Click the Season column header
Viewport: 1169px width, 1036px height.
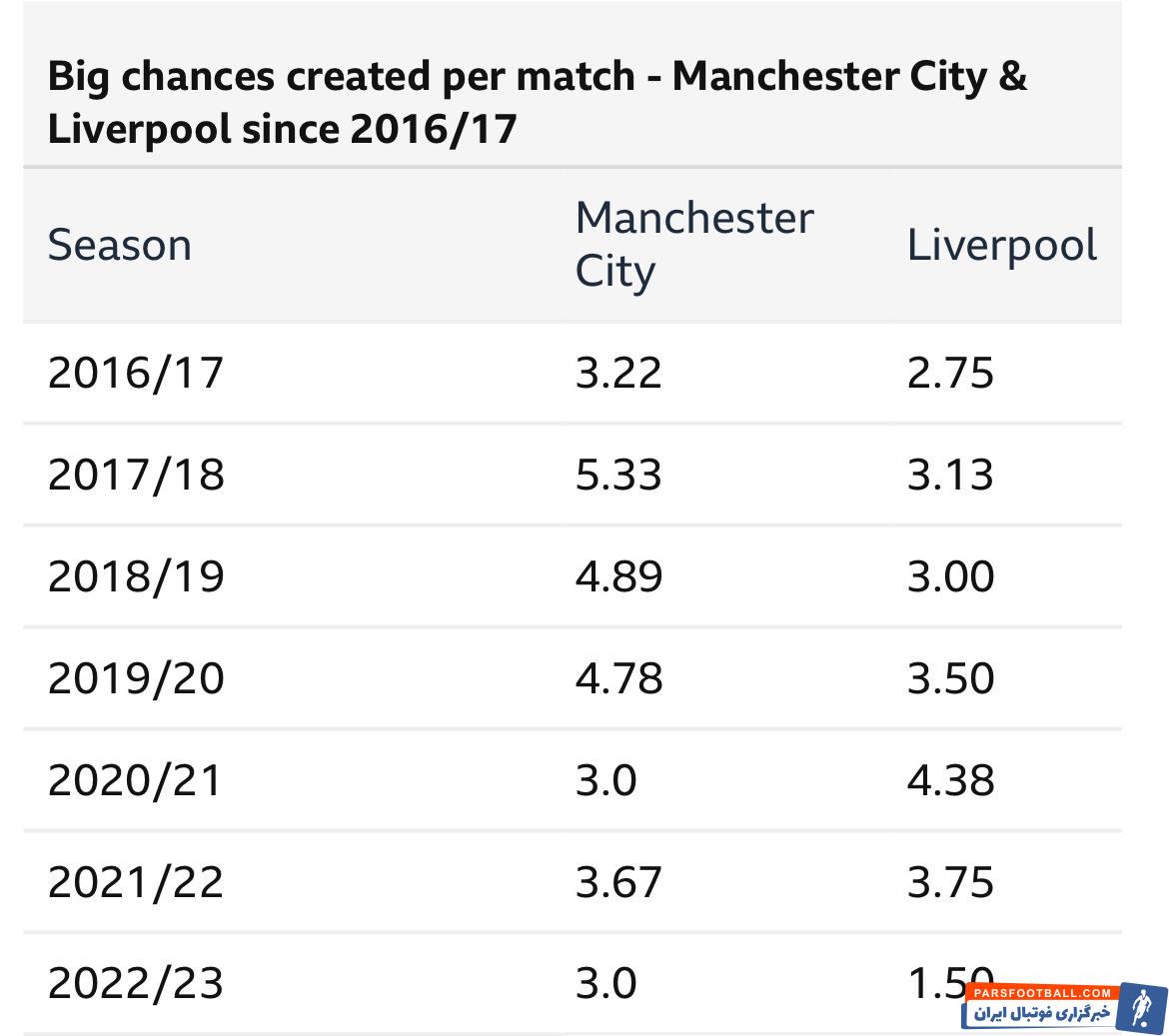(119, 245)
